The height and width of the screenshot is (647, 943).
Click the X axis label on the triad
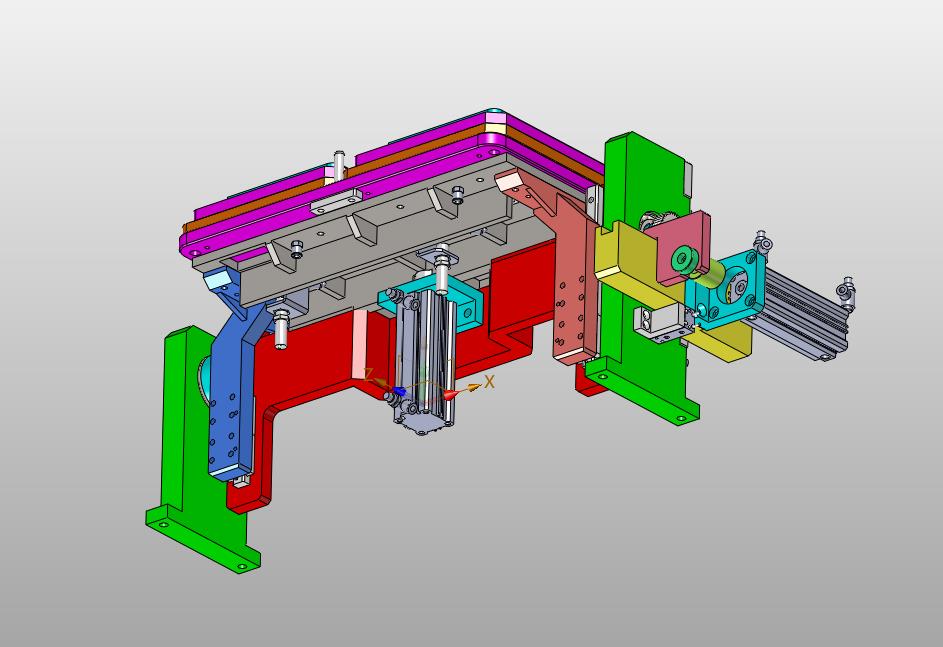pyautogui.click(x=490, y=381)
